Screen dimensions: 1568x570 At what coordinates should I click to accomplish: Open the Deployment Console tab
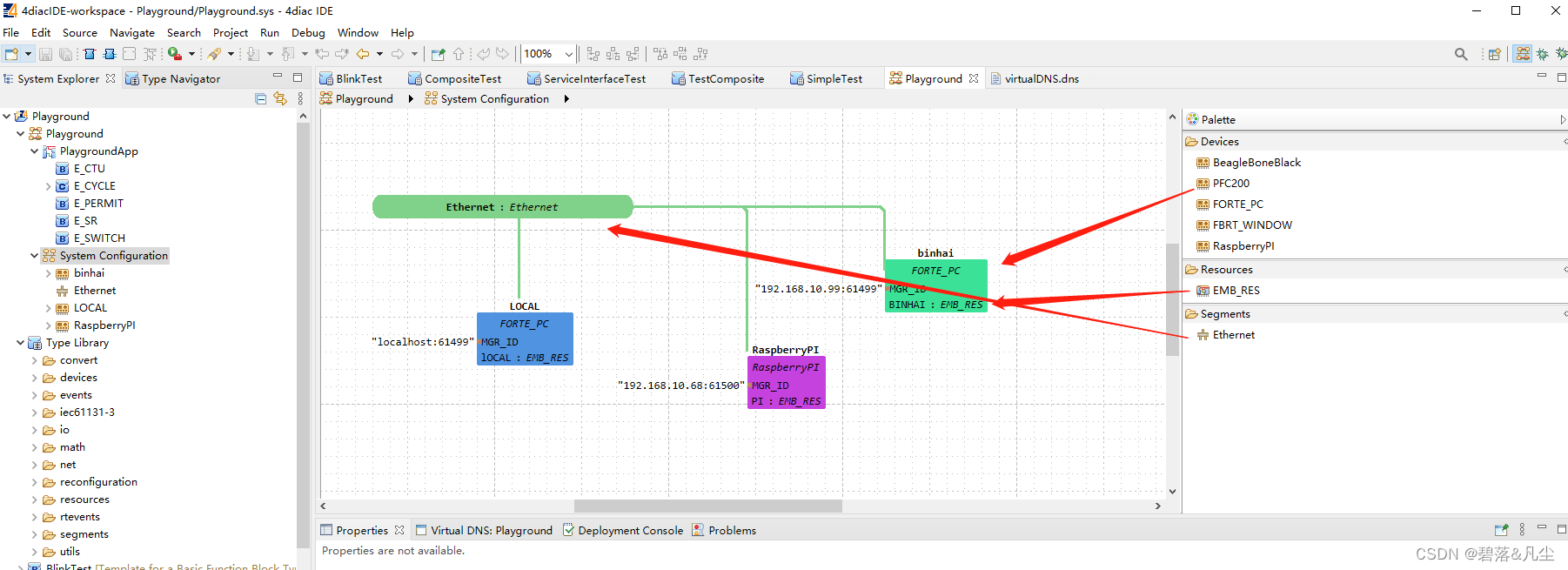click(630, 531)
